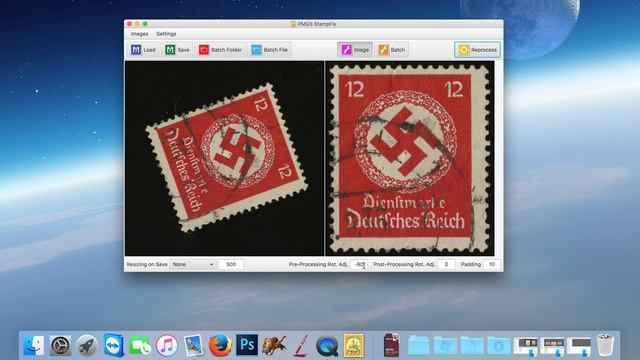Click the purple Image mode icon
Image resolution: width=640 pixels, height=360 pixels.
click(346, 50)
